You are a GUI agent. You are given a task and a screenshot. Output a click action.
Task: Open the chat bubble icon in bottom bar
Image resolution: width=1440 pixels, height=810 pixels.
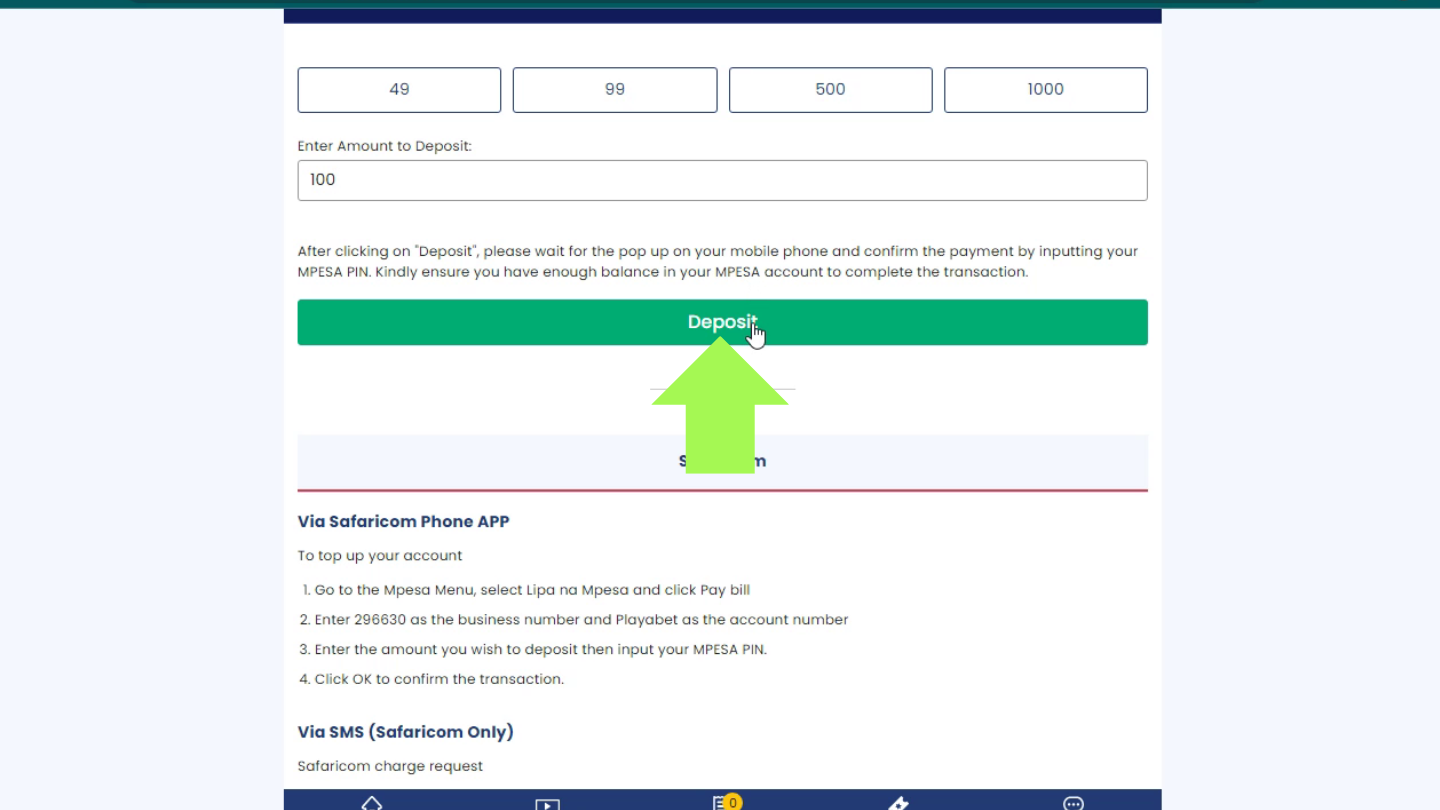[1073, 804]
